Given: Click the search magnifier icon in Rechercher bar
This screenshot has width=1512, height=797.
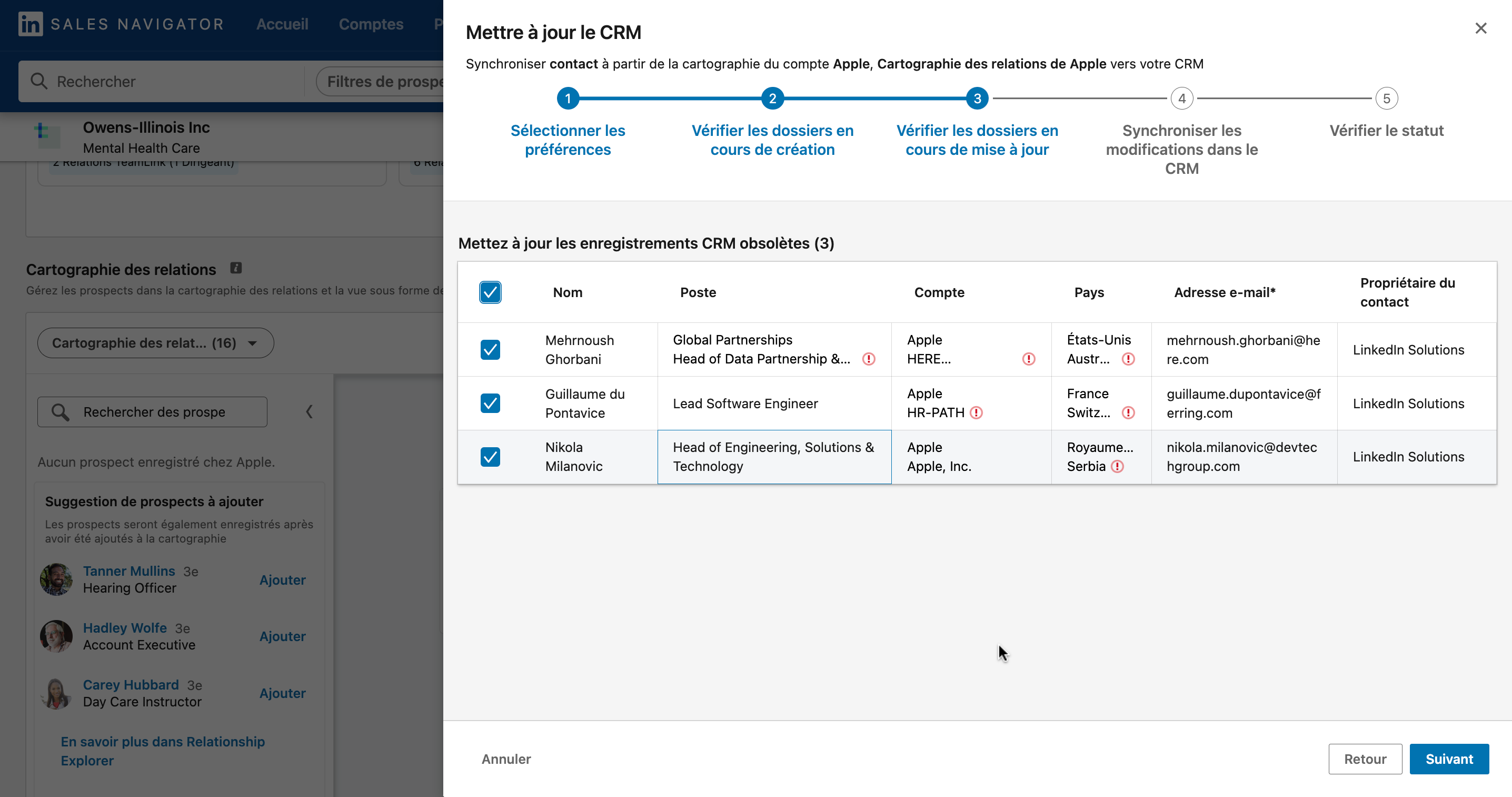Looking at the screenshot, I should pyautogui.click(x=39, y=81).
